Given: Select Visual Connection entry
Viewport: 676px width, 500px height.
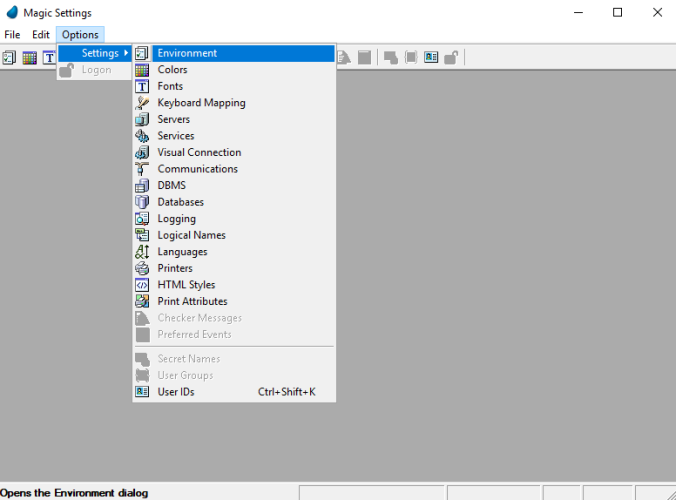Looking at the screenshot, I should (x=234, y=152).
